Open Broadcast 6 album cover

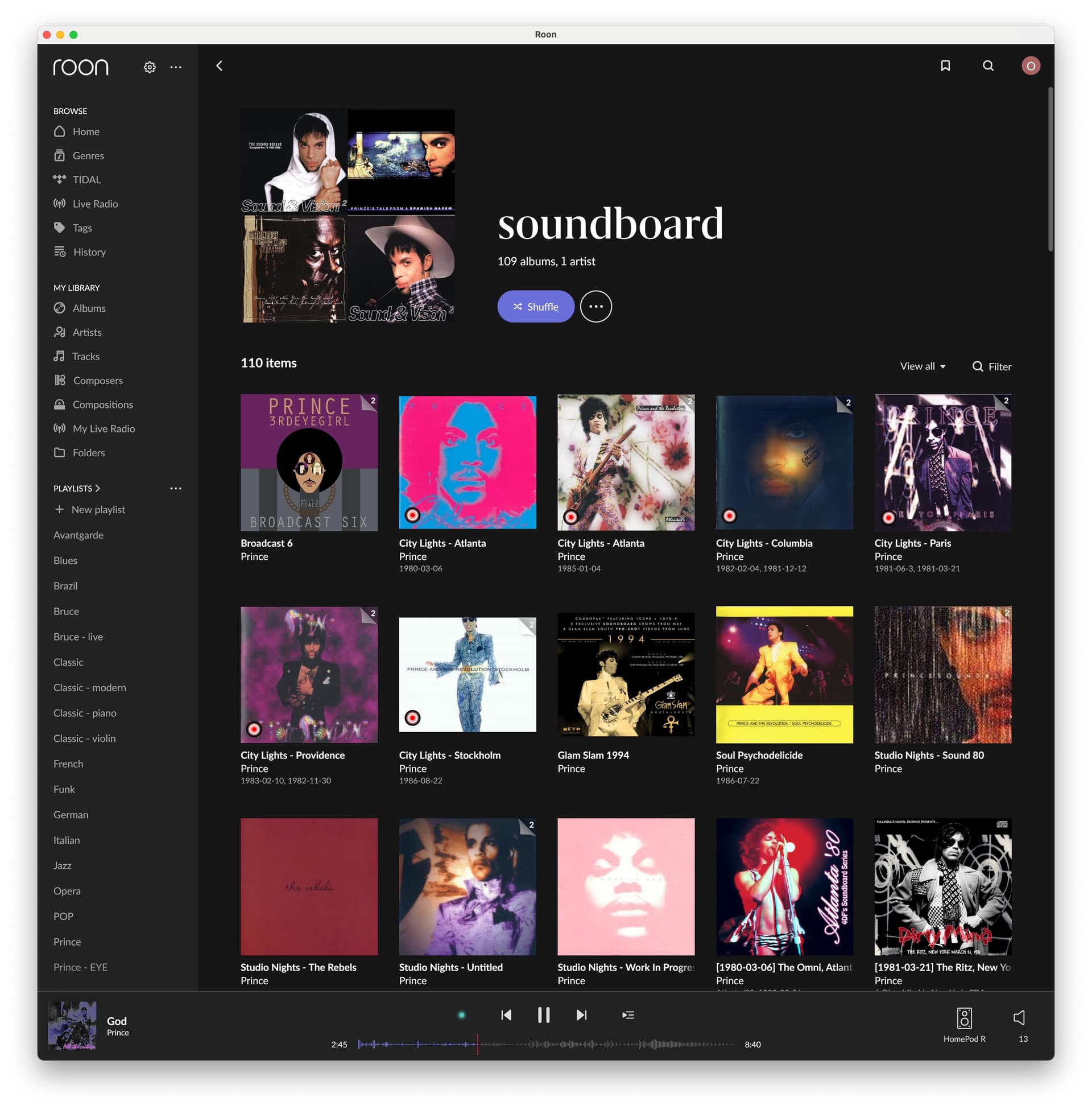pyautogui.click(x=309, y=463)
